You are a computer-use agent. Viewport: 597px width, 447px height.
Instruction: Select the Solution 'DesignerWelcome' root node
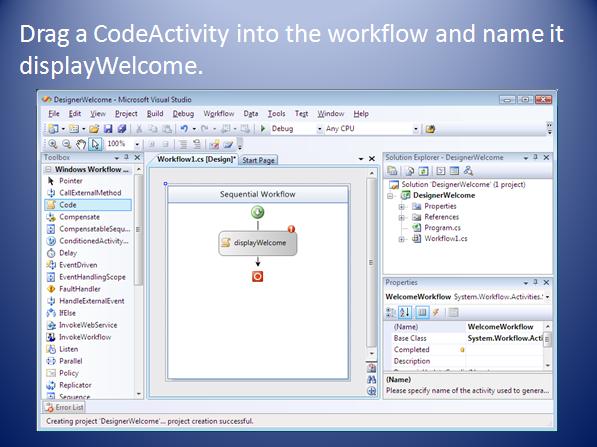(463, 184)
